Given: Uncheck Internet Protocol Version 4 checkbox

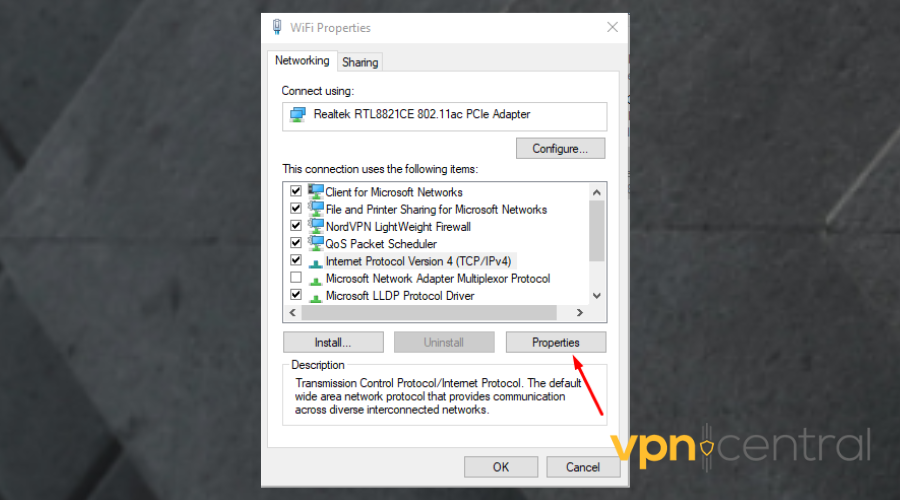Looking at the screenshot, I should (x=296, y=260).
